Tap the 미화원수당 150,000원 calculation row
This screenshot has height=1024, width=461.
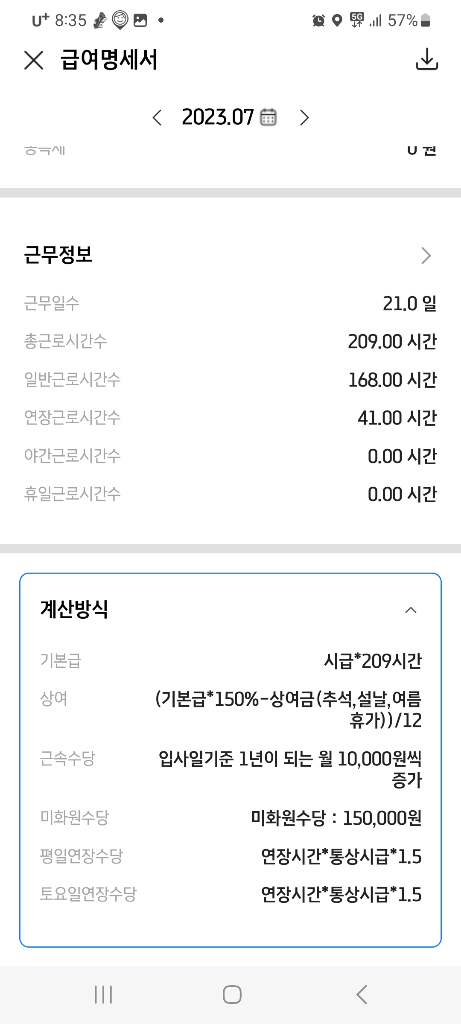pyautogui.click(x=230, y=818)
